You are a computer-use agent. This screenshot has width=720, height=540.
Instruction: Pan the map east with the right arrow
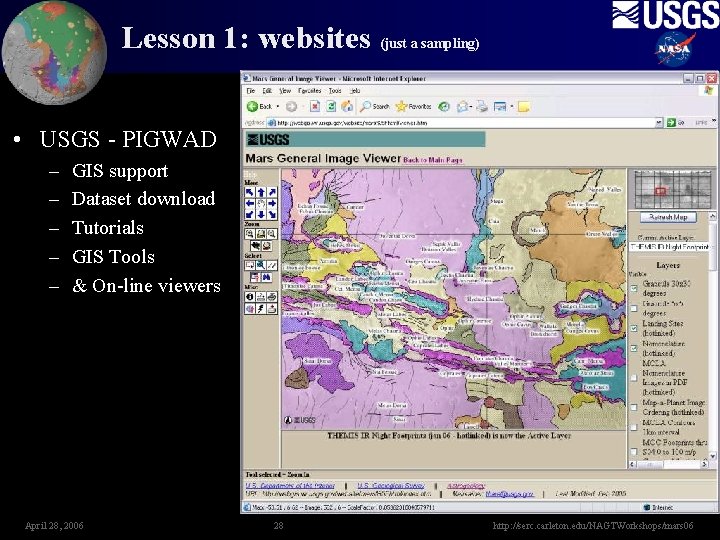[272, 203]
